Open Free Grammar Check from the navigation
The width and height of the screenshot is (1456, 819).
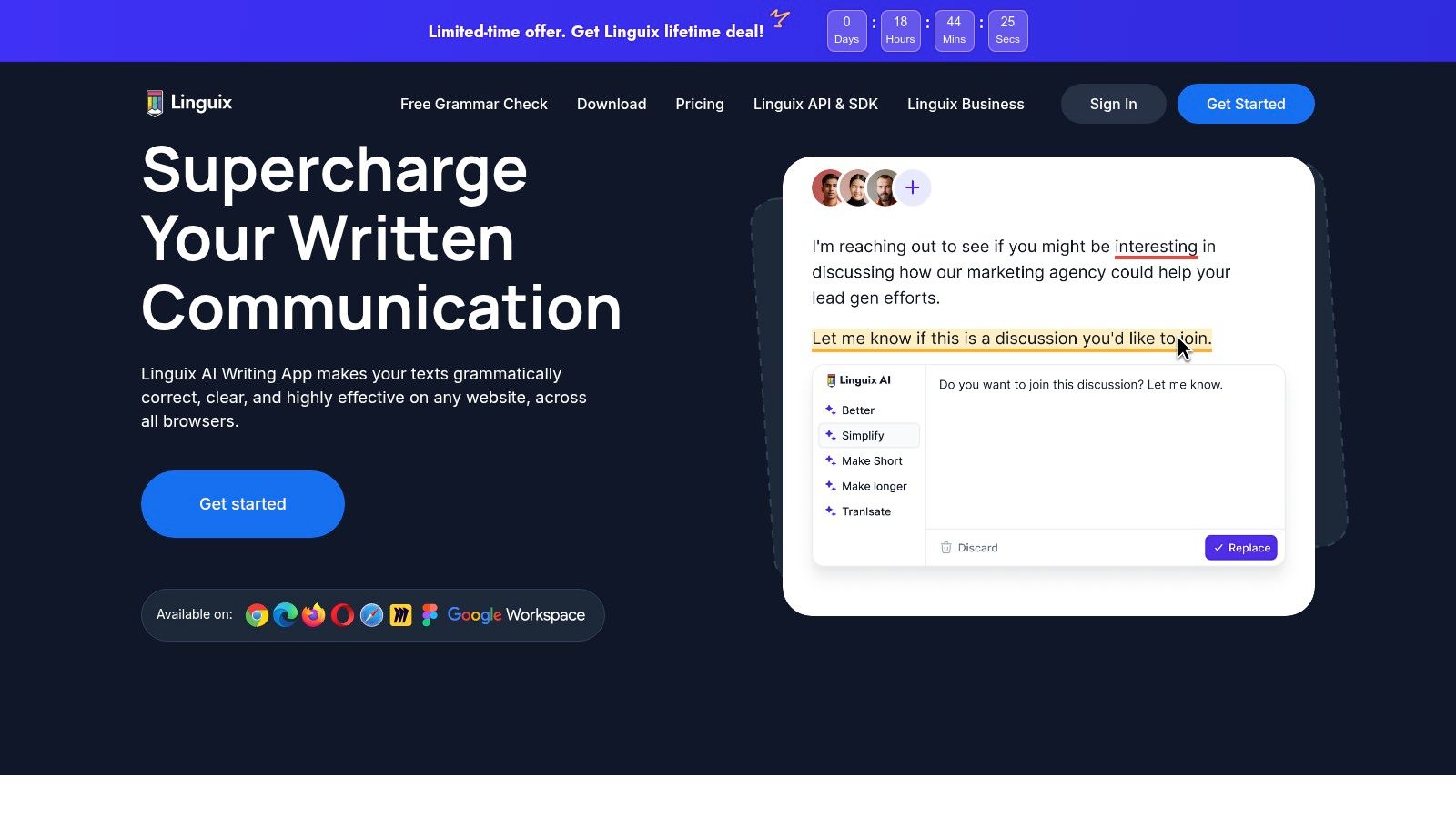coord(474,104)
